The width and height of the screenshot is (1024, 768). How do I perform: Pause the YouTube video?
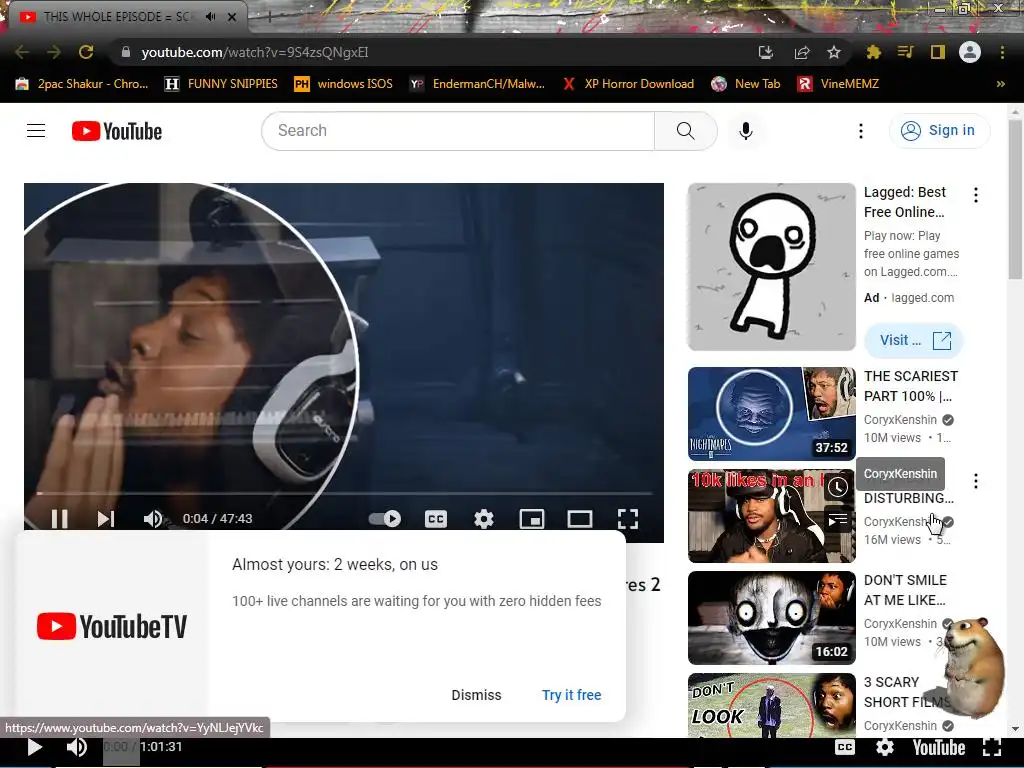(59, 519)
